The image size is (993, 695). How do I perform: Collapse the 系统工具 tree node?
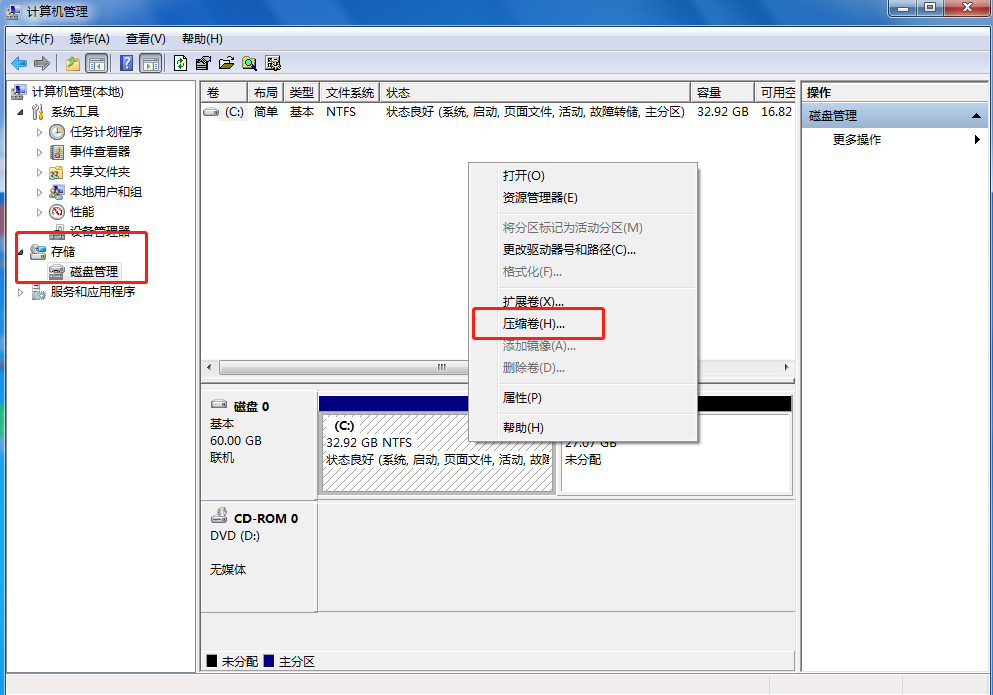pyautogui.click(x=19, y=111)
